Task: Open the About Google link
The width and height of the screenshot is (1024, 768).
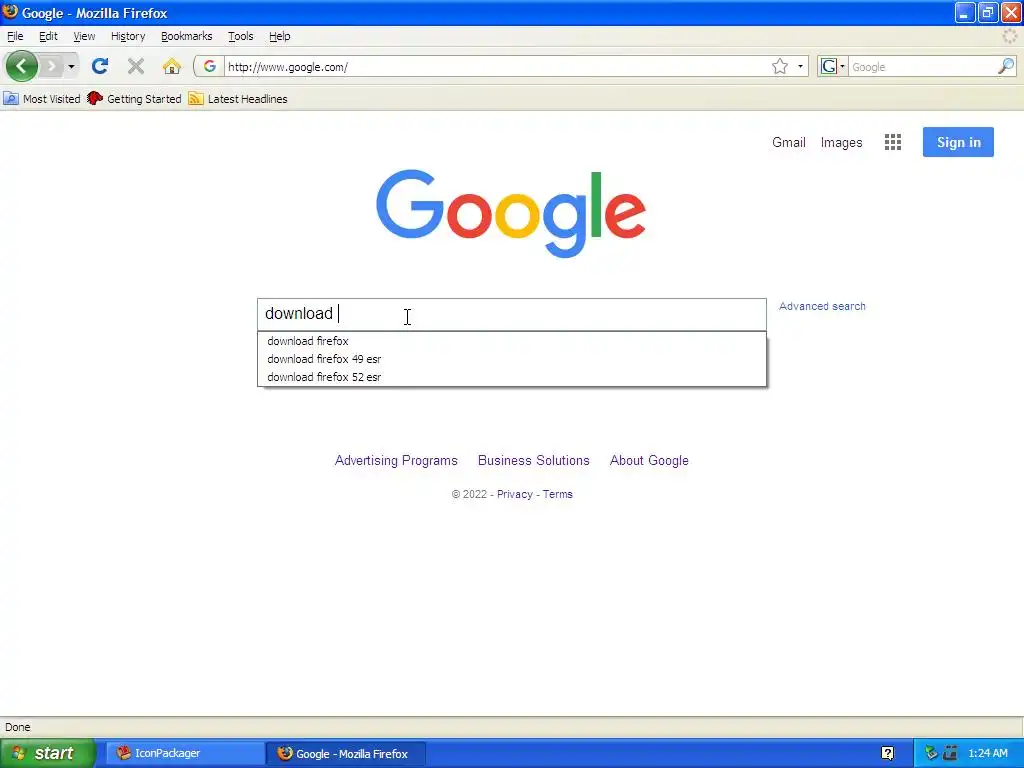Action: click(649, 460)
